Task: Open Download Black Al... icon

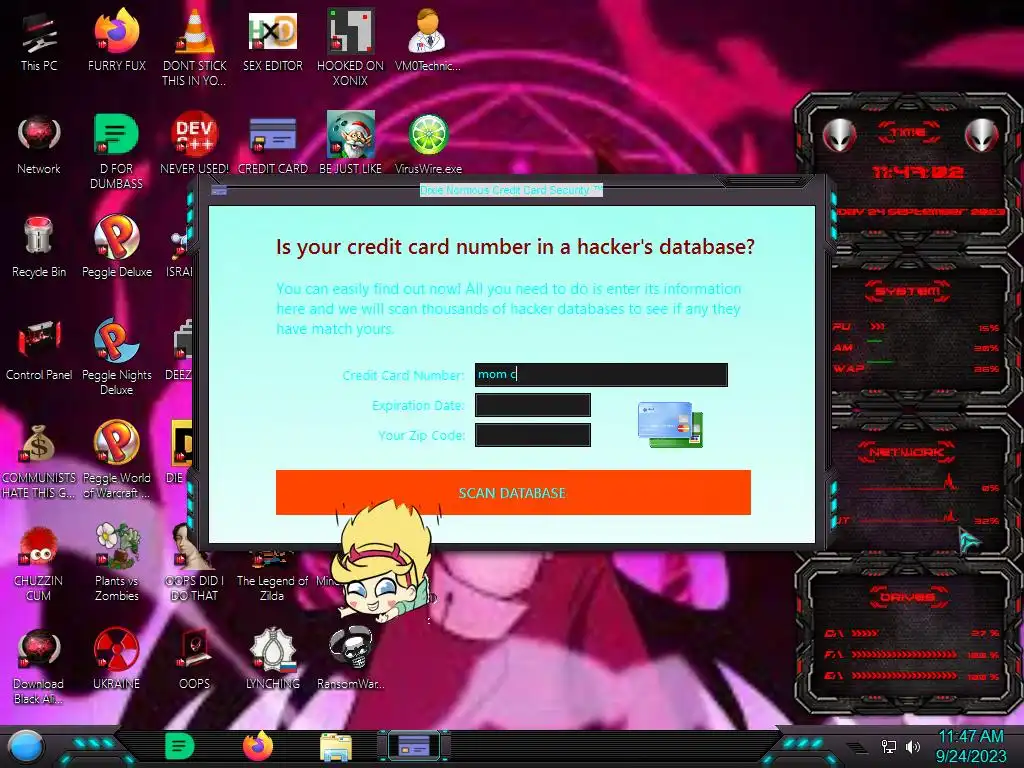Action: [39, 666]
